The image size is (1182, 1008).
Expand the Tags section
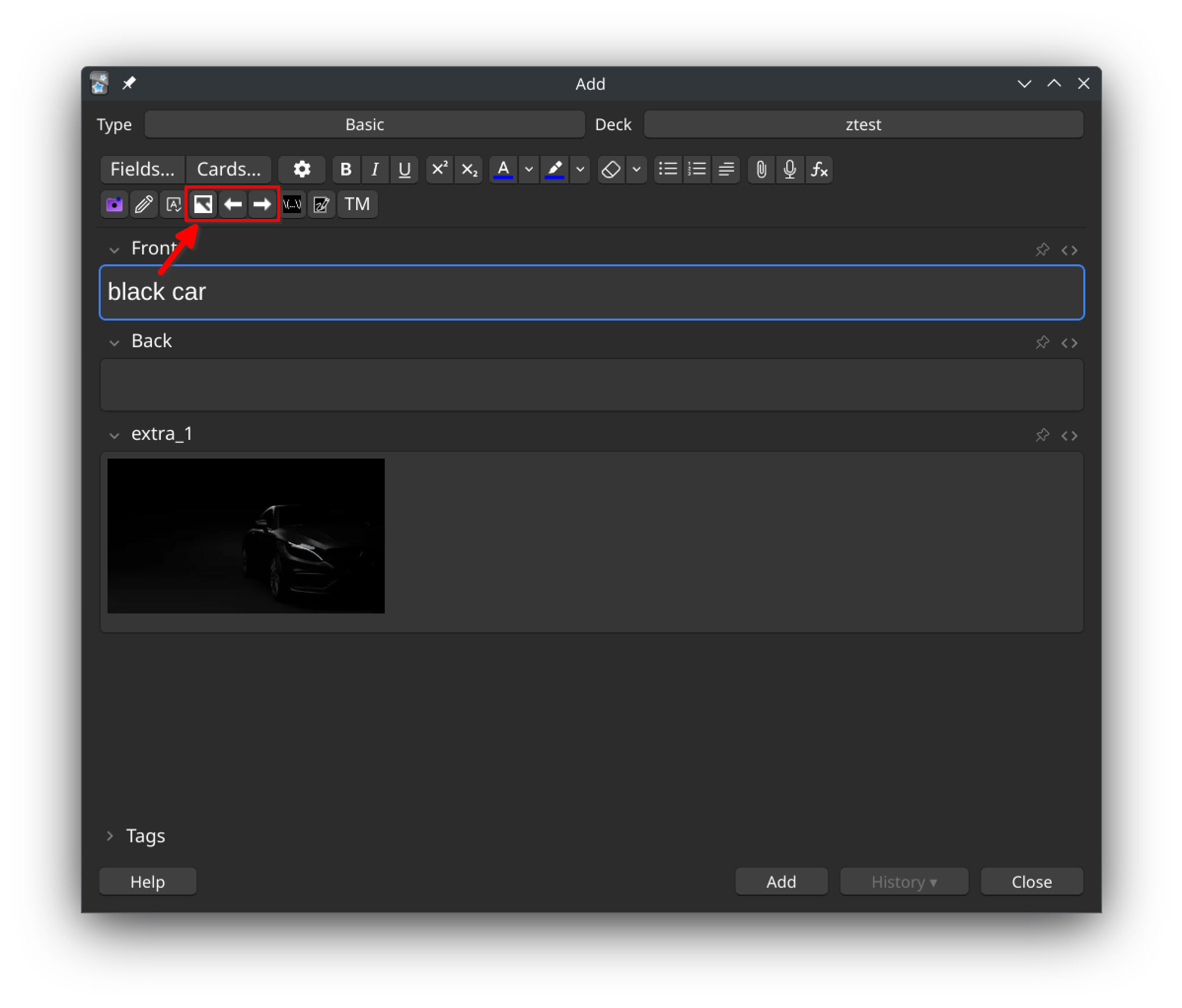click(x=110, y=836)
